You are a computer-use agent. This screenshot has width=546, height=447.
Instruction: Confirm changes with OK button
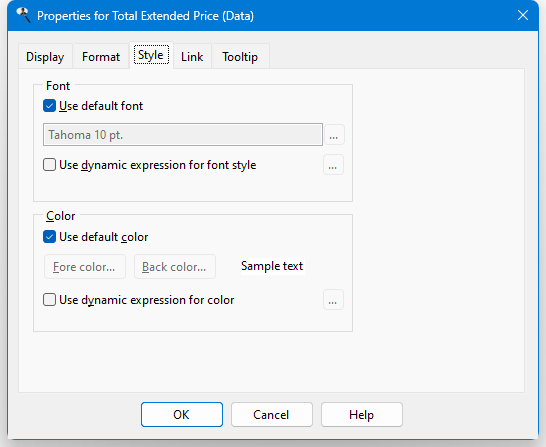coord(182,415)
